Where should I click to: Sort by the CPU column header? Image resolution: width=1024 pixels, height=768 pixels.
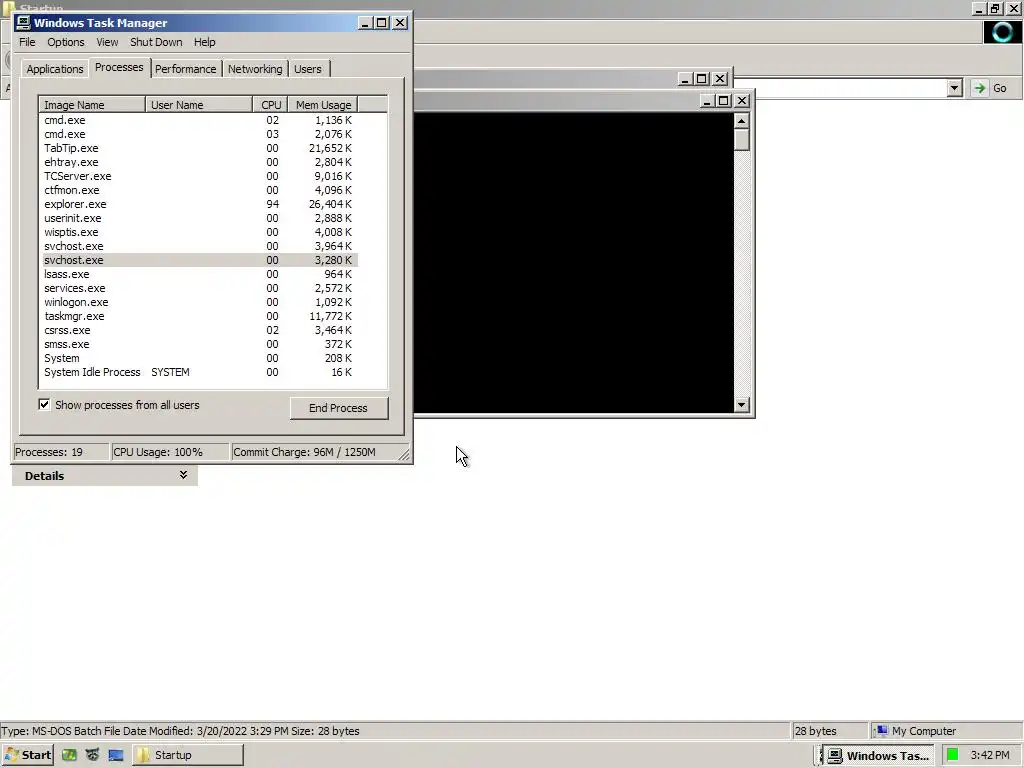(270, 104)
